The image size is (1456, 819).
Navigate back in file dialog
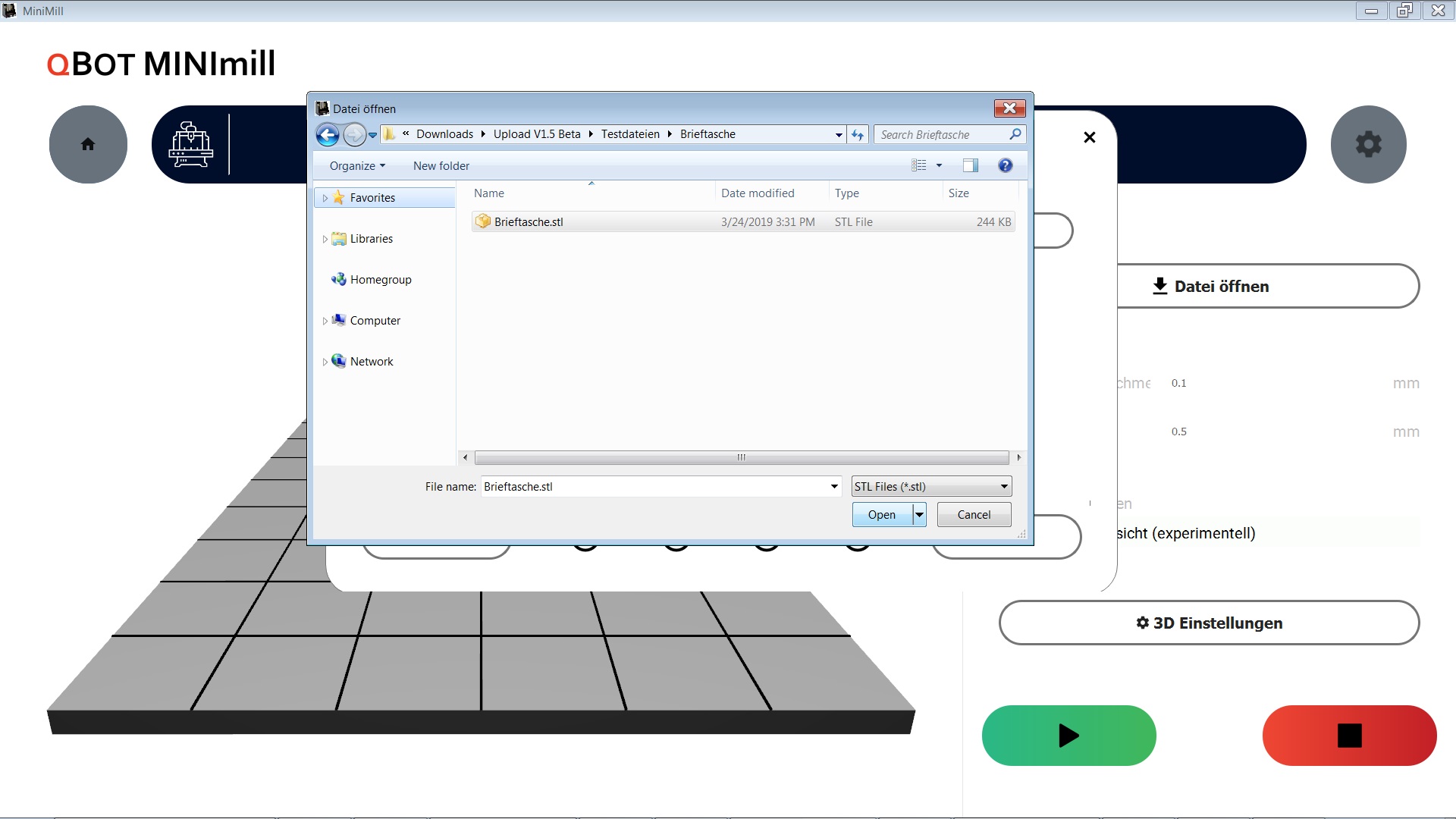pos(328,135)
